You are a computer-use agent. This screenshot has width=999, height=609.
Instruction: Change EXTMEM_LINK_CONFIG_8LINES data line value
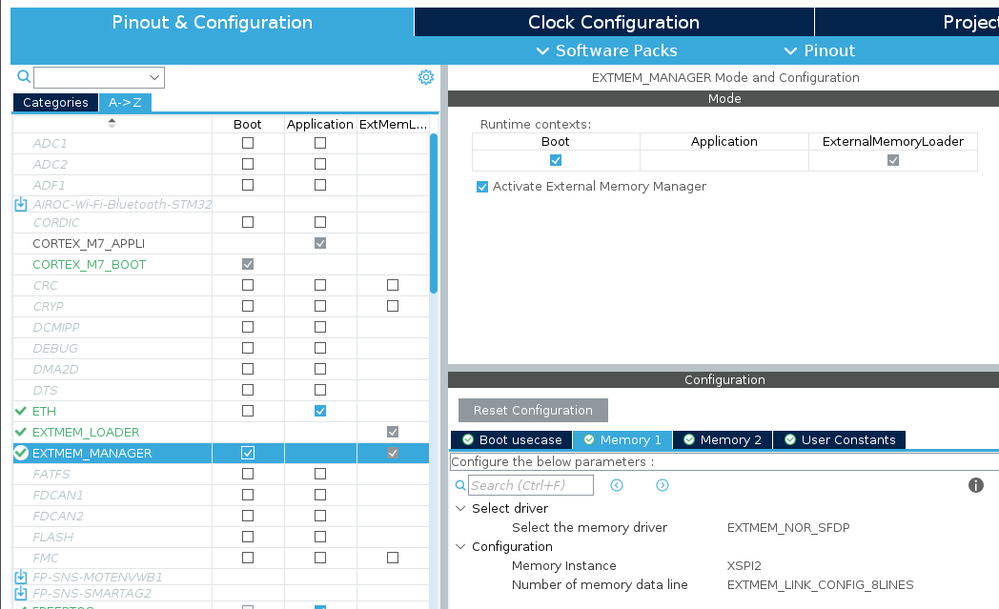coord(820,585)
